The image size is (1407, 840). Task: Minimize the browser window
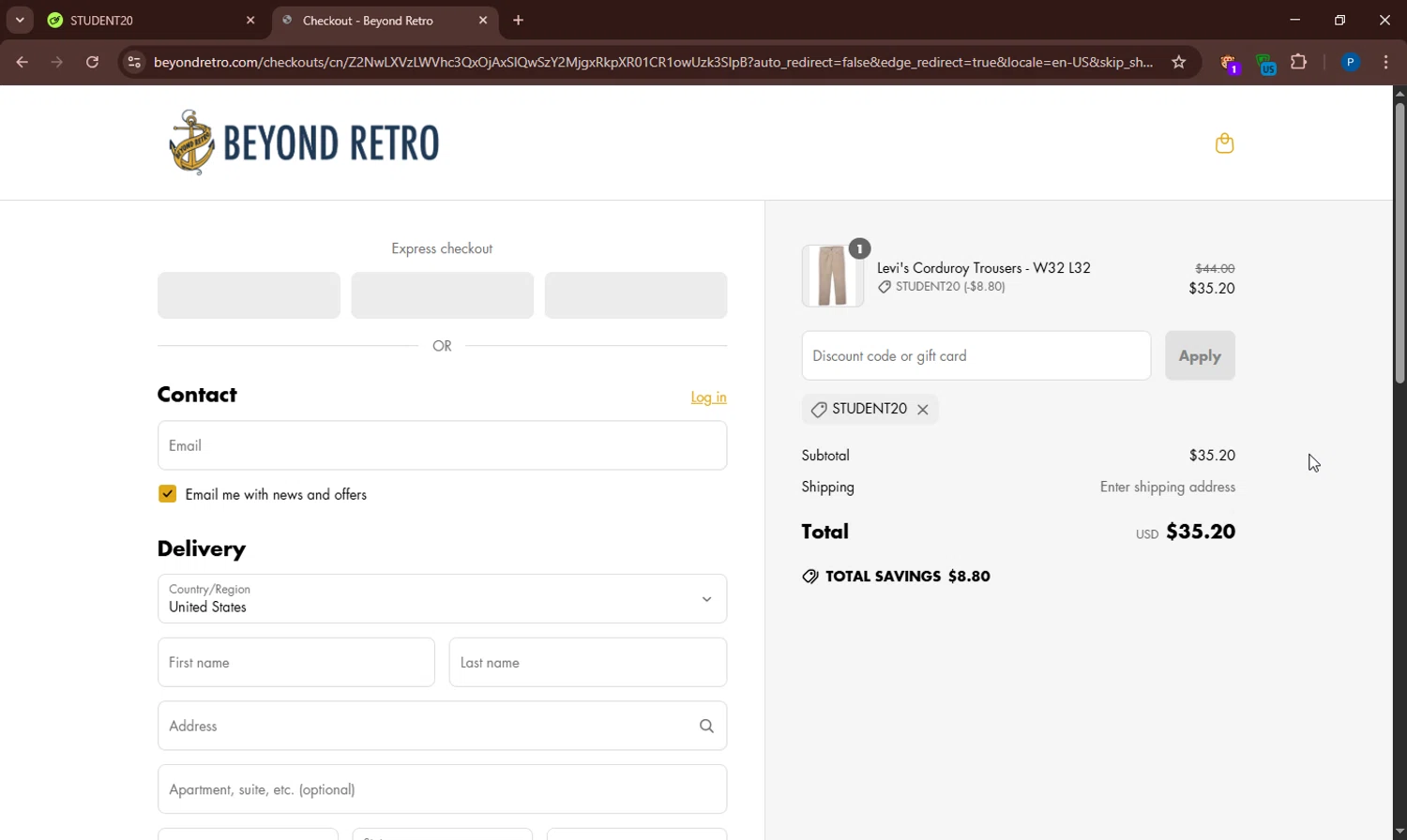point(1295,20)
